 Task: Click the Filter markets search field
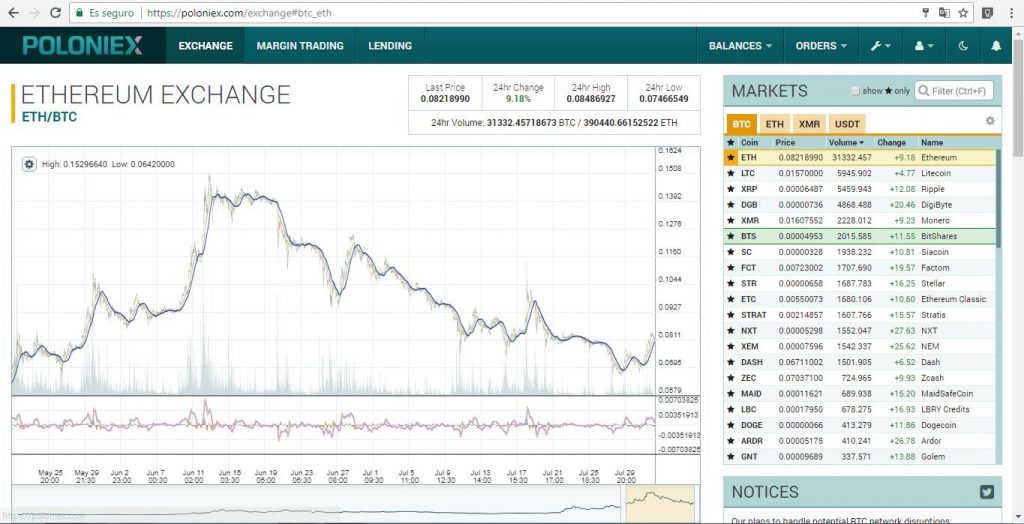954,91
